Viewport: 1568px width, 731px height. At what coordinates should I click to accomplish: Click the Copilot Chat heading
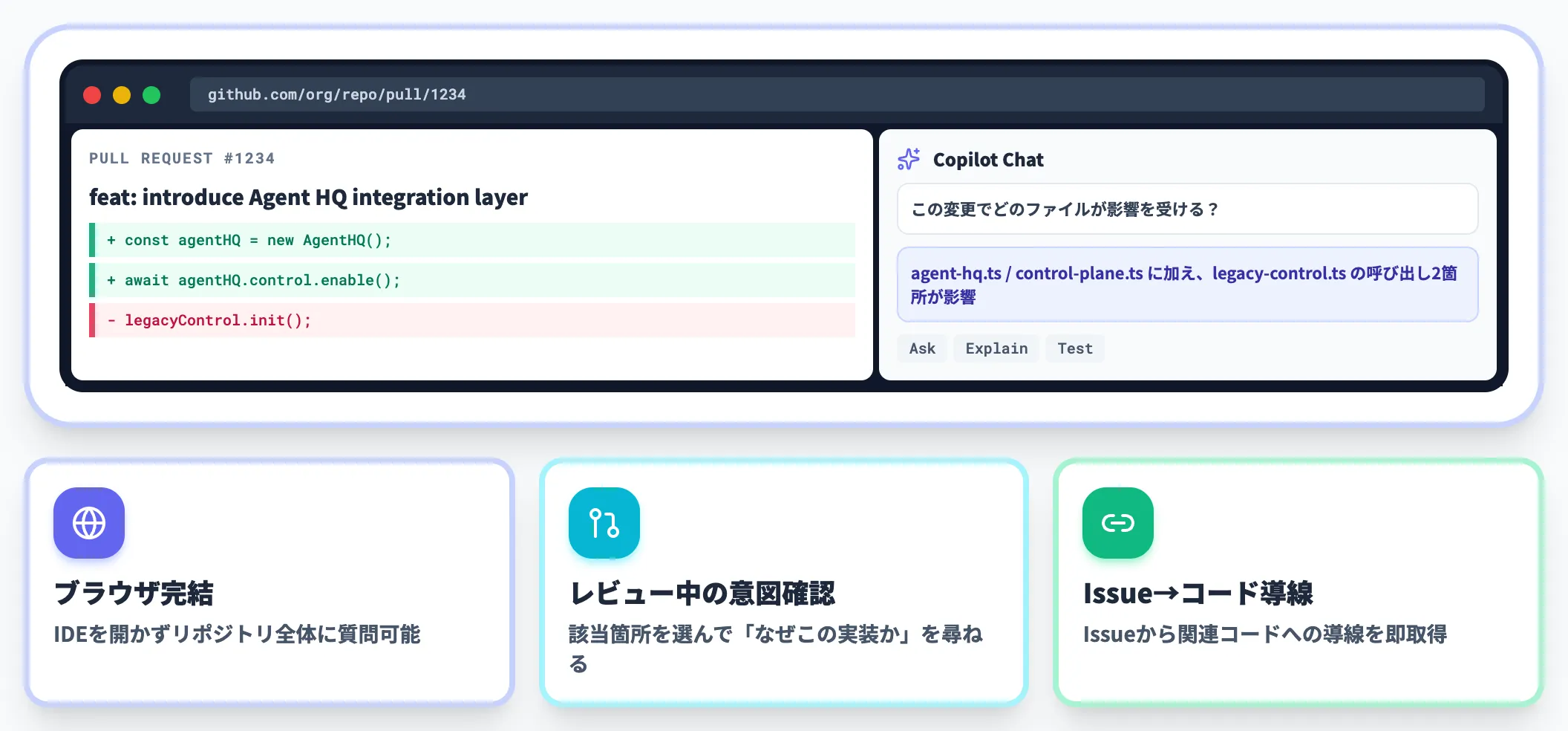click(x=988, y=160)
